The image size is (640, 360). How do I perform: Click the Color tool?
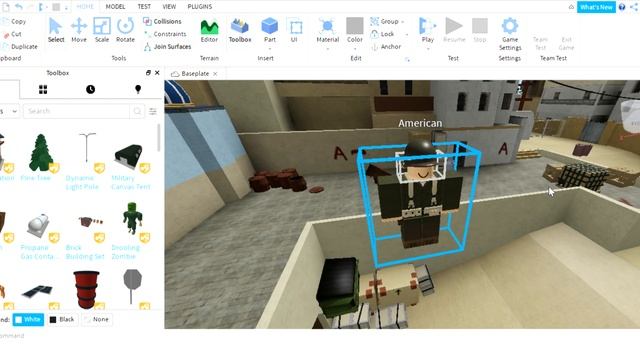[355, 29]
